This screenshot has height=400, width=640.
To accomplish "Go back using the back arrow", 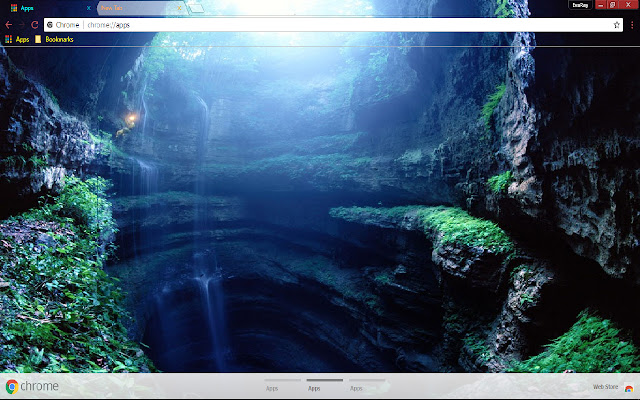I will tap(8, 25).
